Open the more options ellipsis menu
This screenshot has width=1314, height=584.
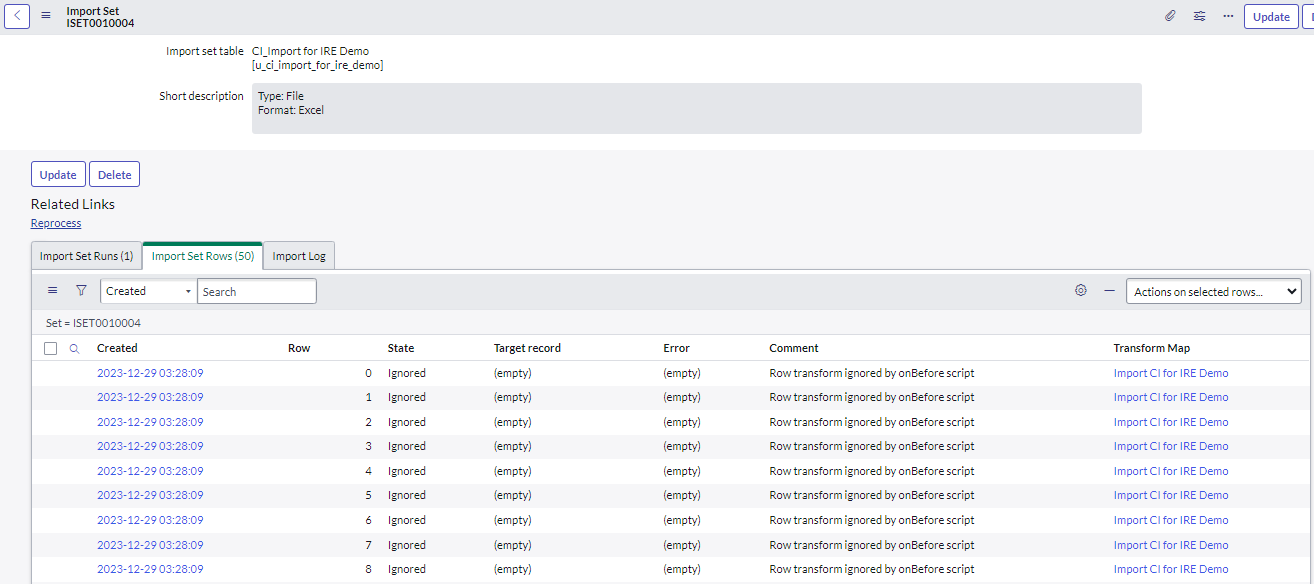coord(1228,16)
